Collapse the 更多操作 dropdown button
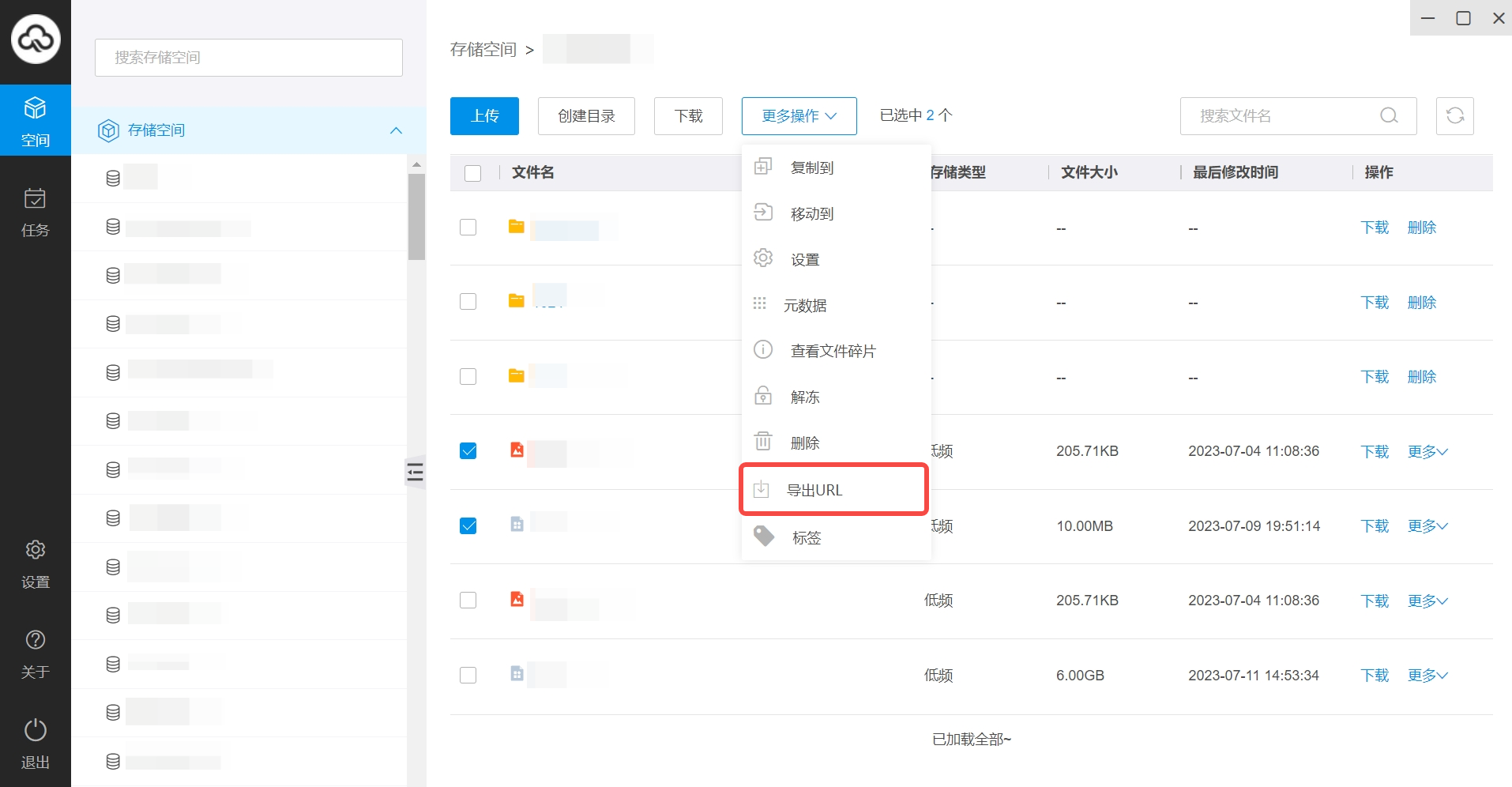 799,116
